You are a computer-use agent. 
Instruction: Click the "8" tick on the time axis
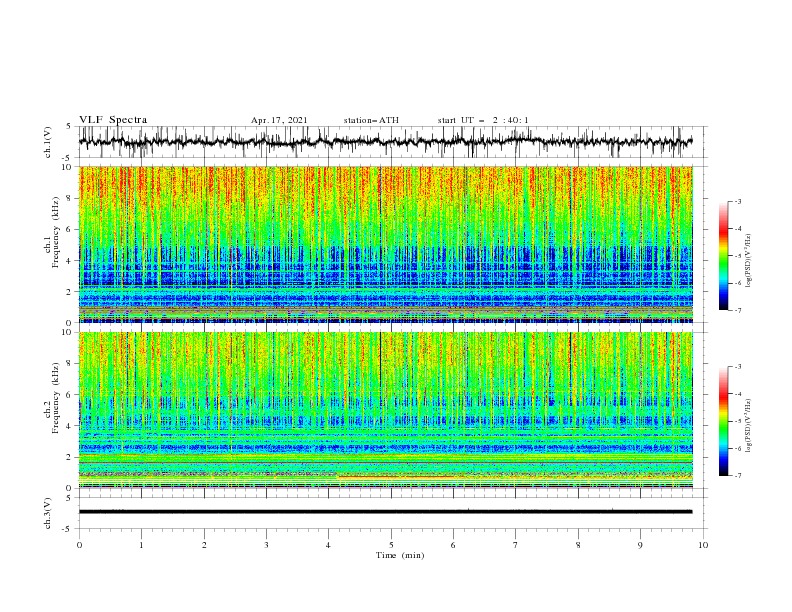578,545
